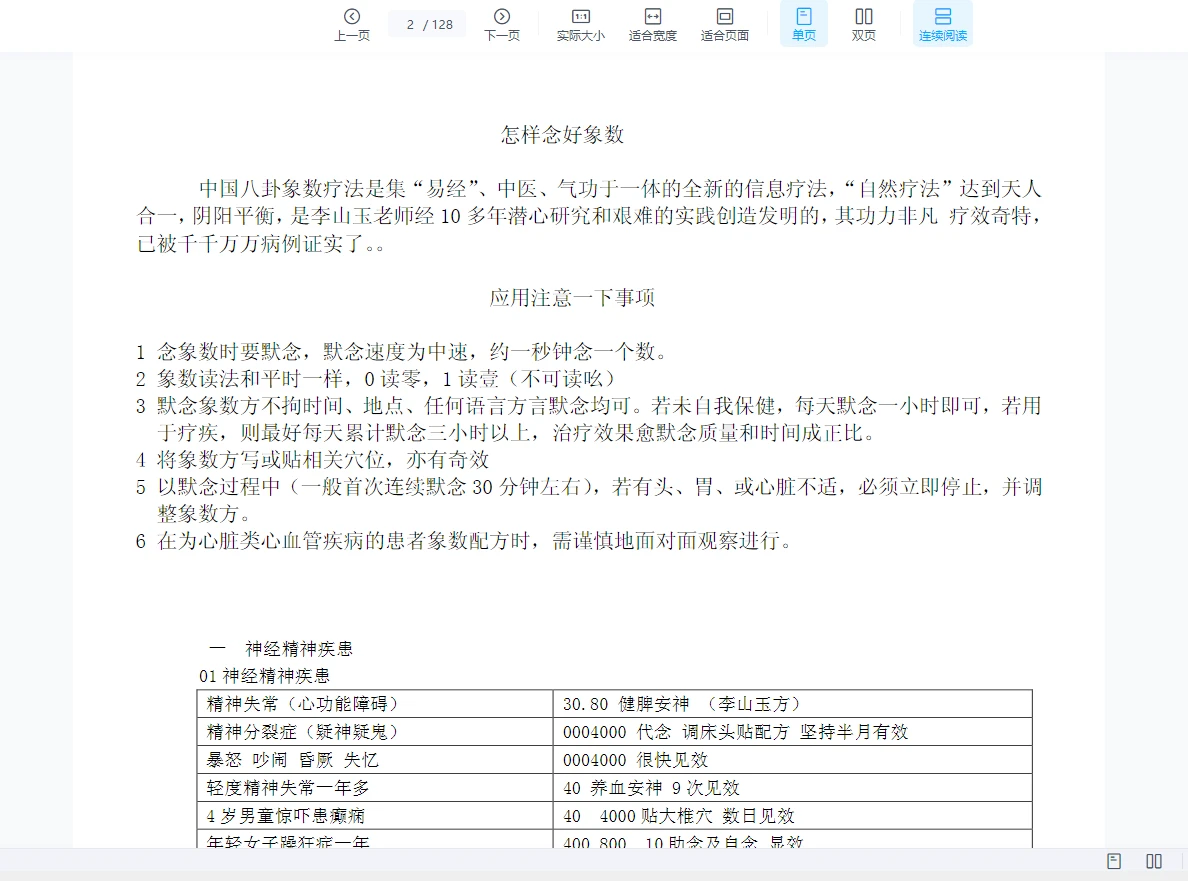Viewport: 1188px width, 881px height.
Task: Click table cell 轻度精神失常一年多
Action: click(x=375, y=788)
